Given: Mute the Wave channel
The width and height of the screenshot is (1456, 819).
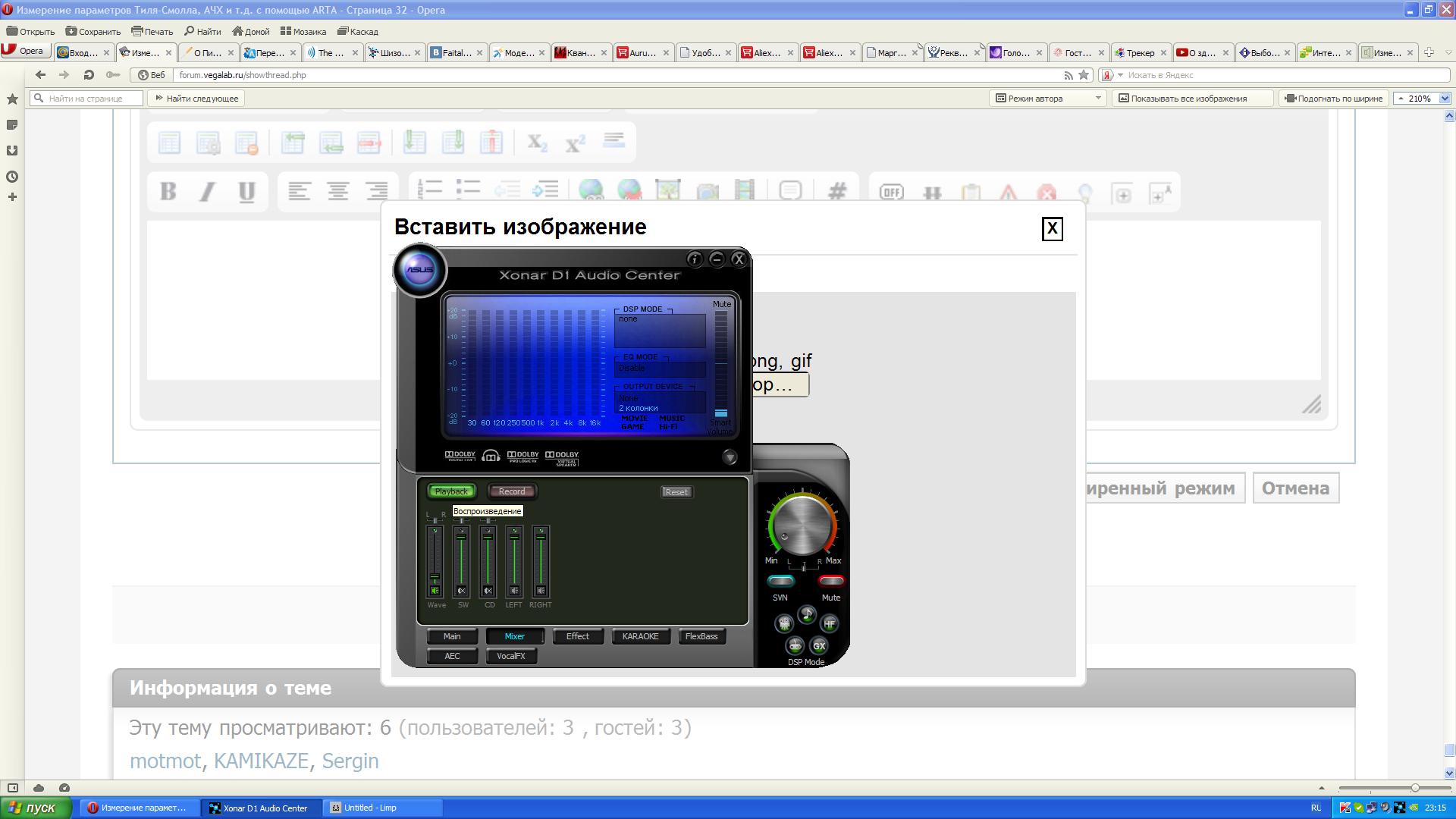Looking at the screenshot, I should [x=435, y=591].
